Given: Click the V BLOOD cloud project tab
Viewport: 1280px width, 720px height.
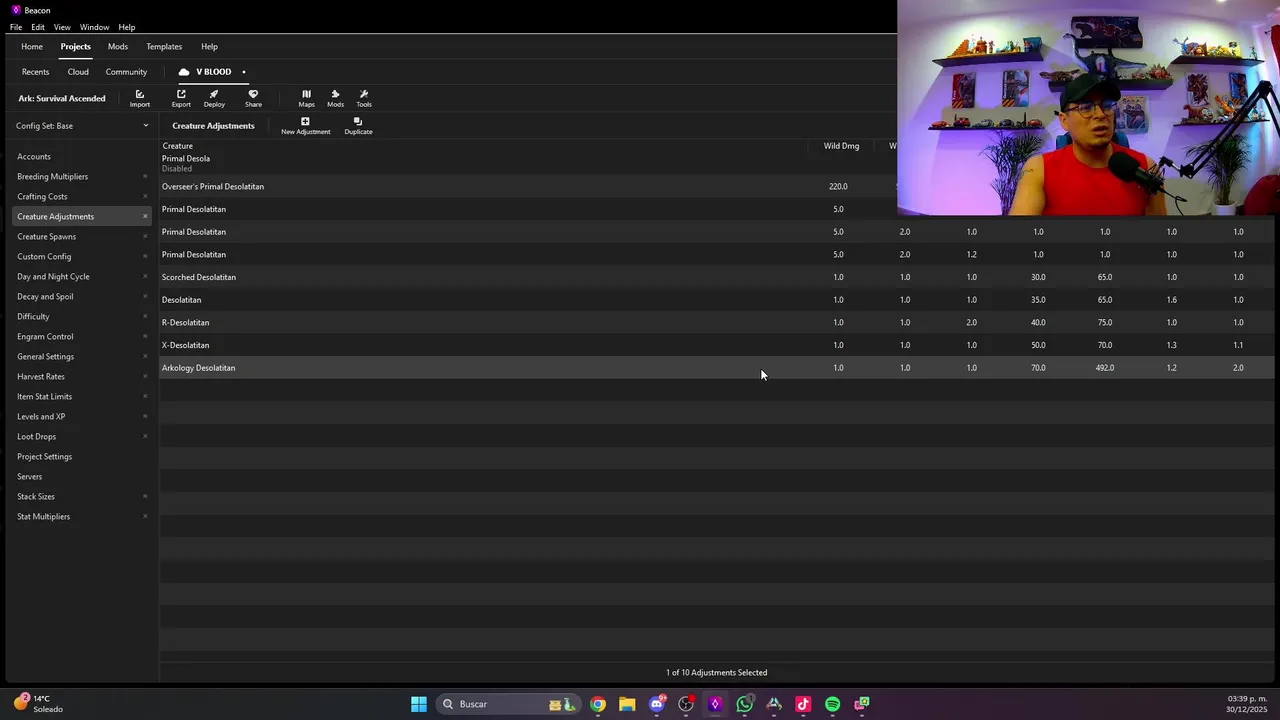Looking at the screenshot, I should pos(211,72).
